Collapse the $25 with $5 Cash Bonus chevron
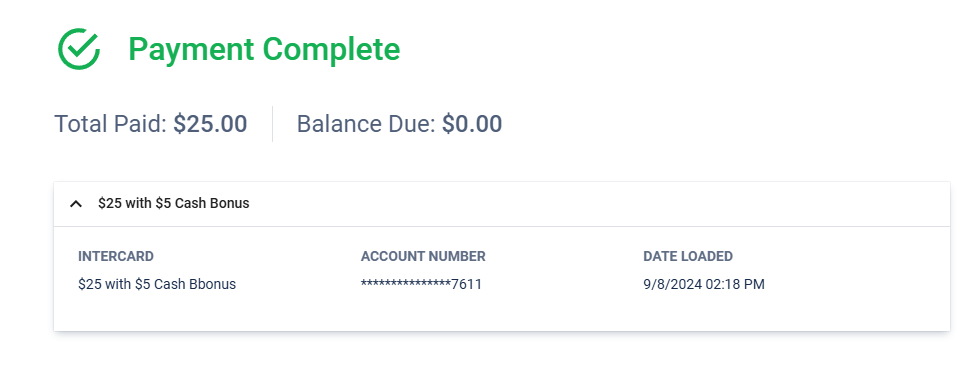976x367 pixels. [x=76, y=203]
